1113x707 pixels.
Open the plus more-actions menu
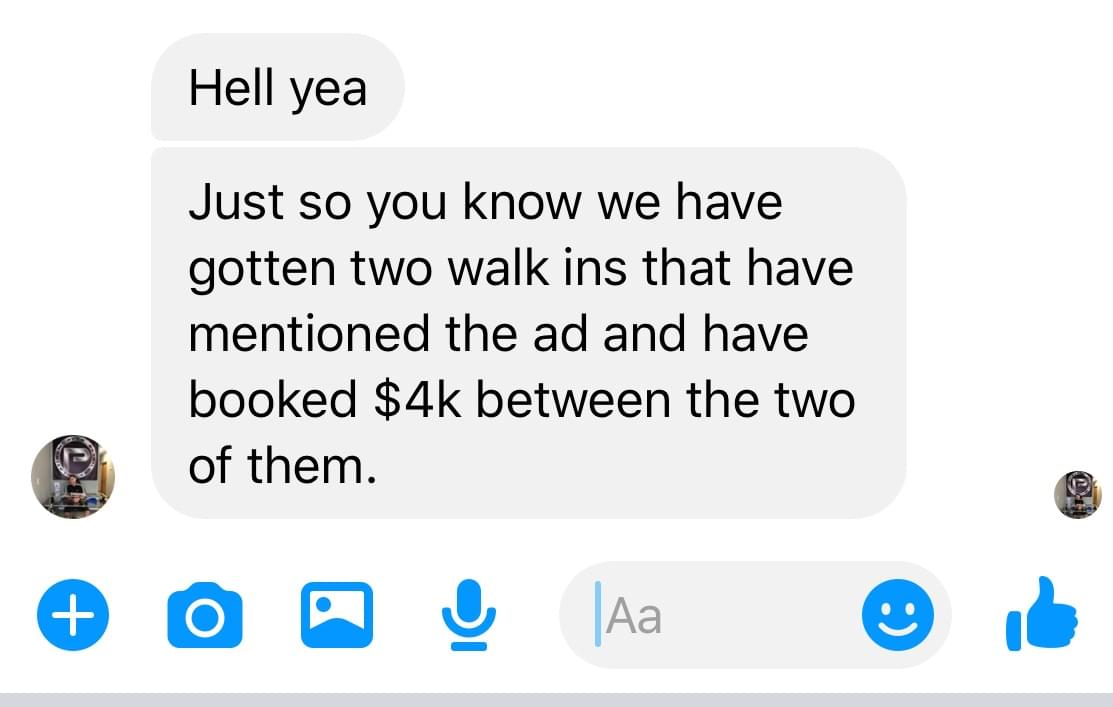(x=73, y=615)
